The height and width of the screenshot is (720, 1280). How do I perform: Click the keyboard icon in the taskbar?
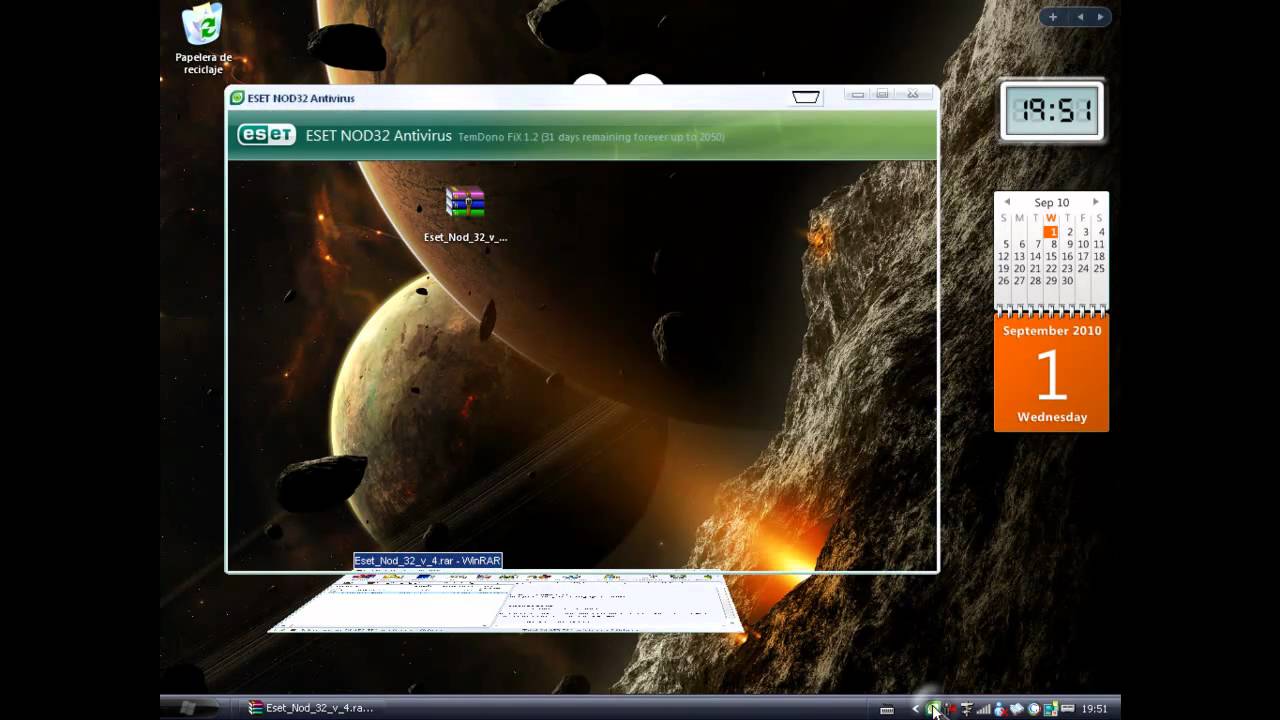(x=887, y=709)
